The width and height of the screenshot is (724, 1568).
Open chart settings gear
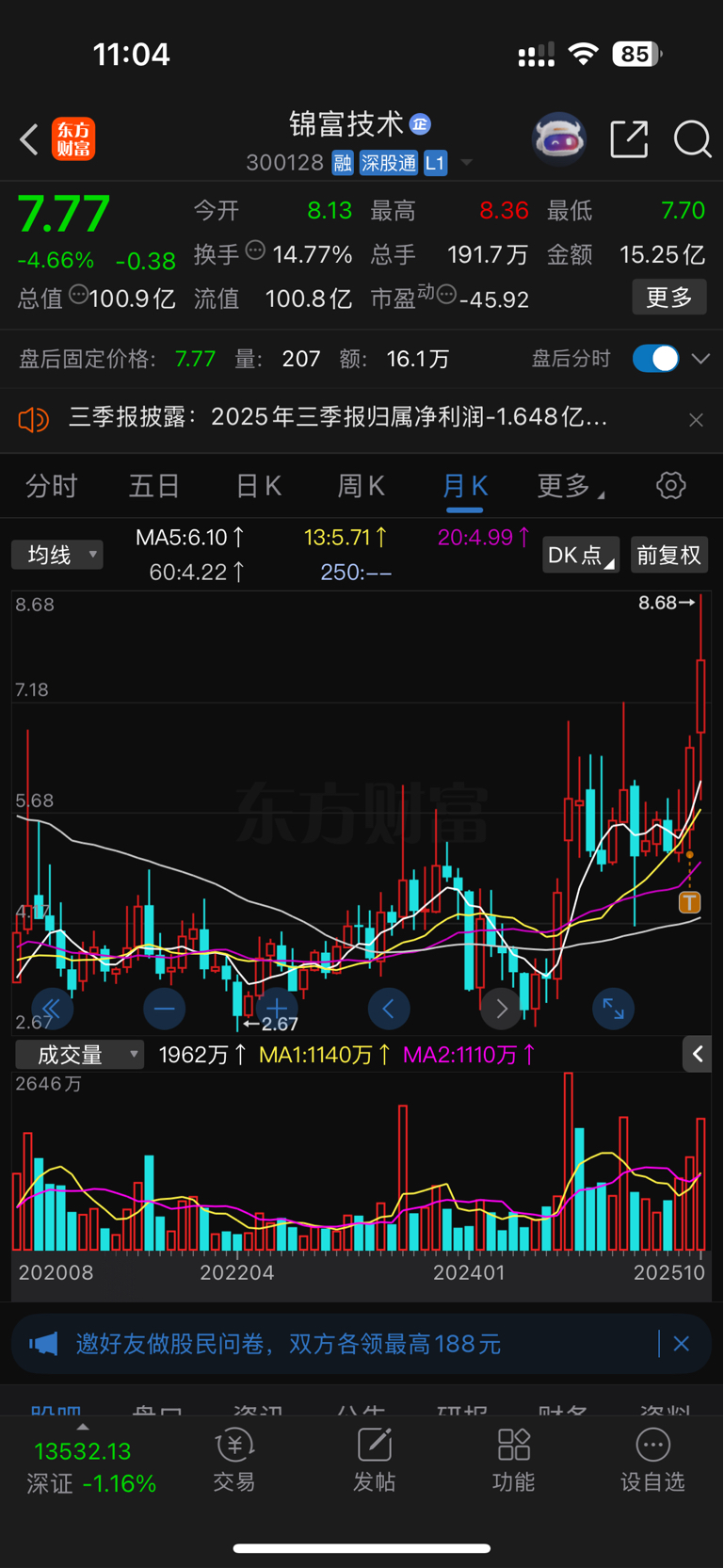click(670, 486)
